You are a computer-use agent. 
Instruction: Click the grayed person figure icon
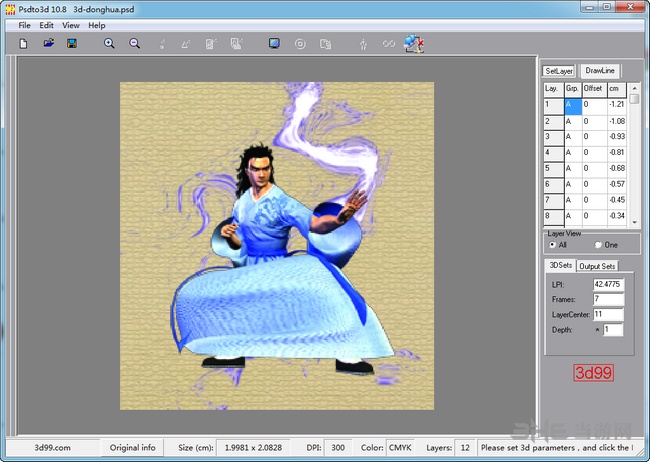pyautogui.click(x=363, y=43)
